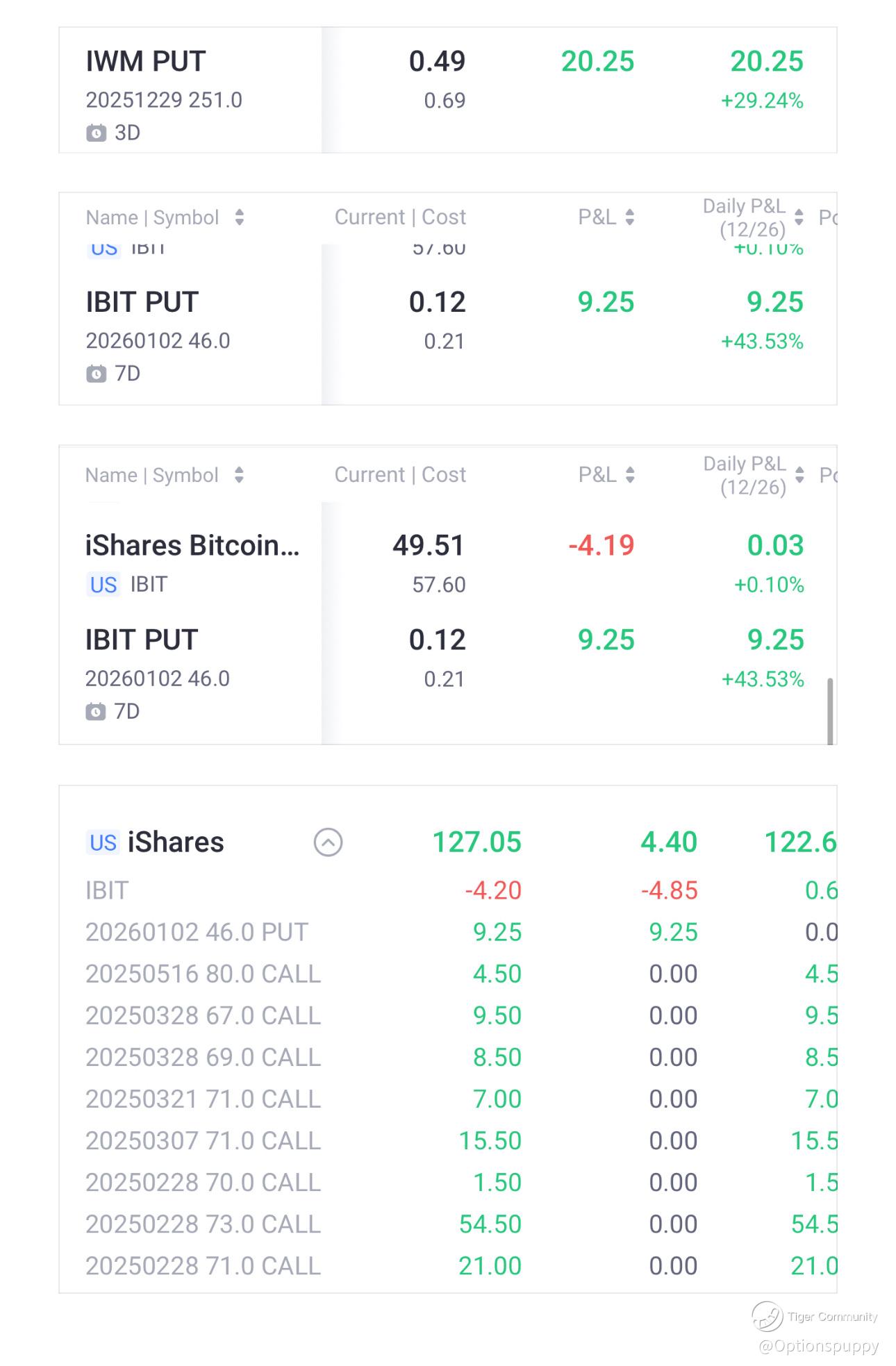Image resolution: width=896 pixels, height=1366 pixels.
Task: Collapse the iShares group with the chevron
Action: click(328, 842)
